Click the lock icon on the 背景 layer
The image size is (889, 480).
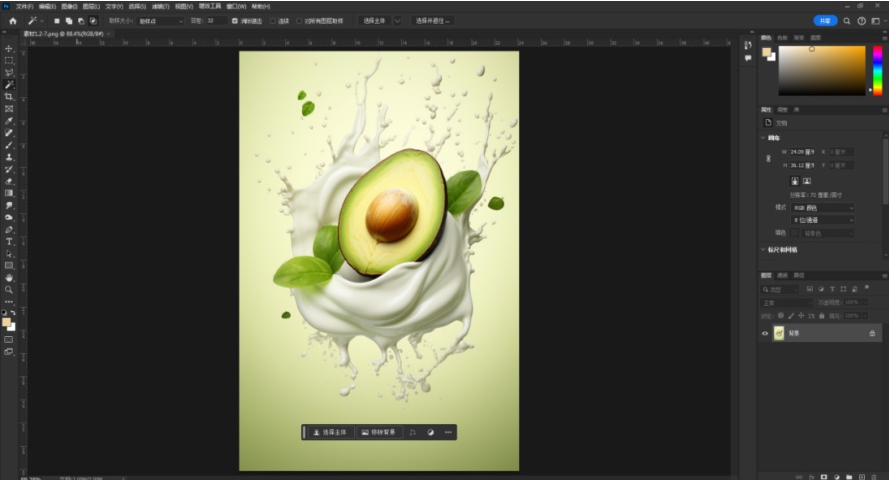[x=872, y=333]
